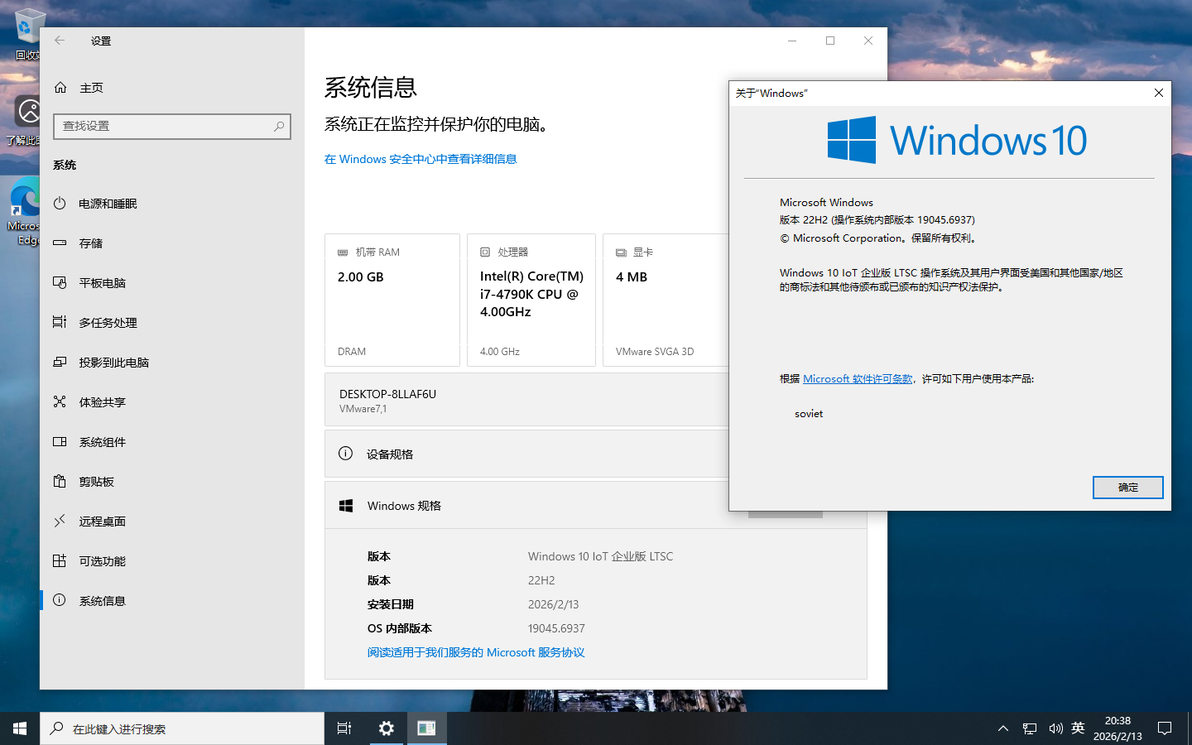Select 投影到此电脑 option

tap(172, 363)
